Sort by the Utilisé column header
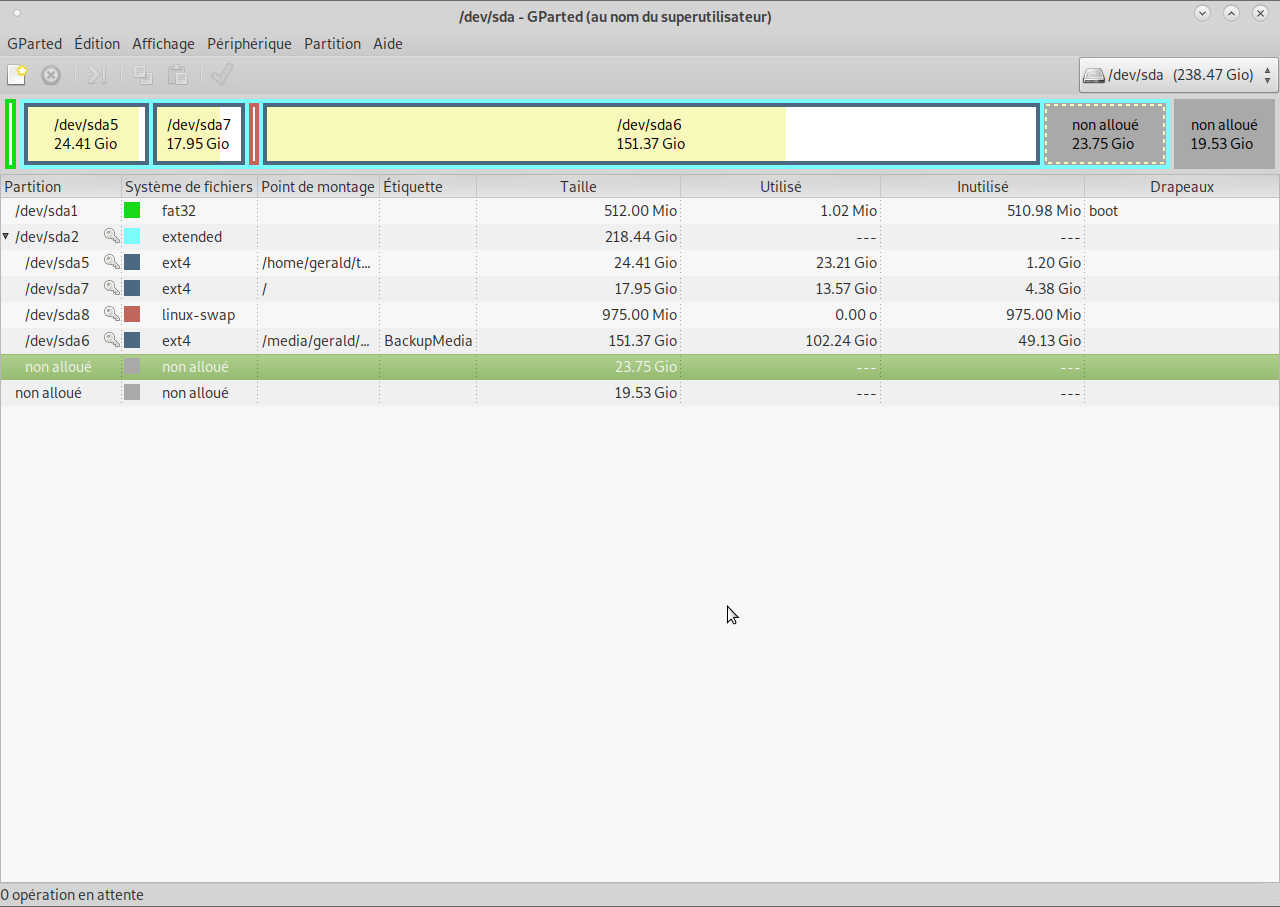 780,187
